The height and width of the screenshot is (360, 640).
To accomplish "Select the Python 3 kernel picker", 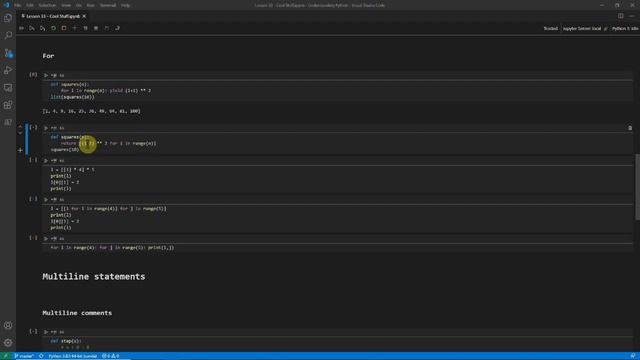I will (624, 29).
